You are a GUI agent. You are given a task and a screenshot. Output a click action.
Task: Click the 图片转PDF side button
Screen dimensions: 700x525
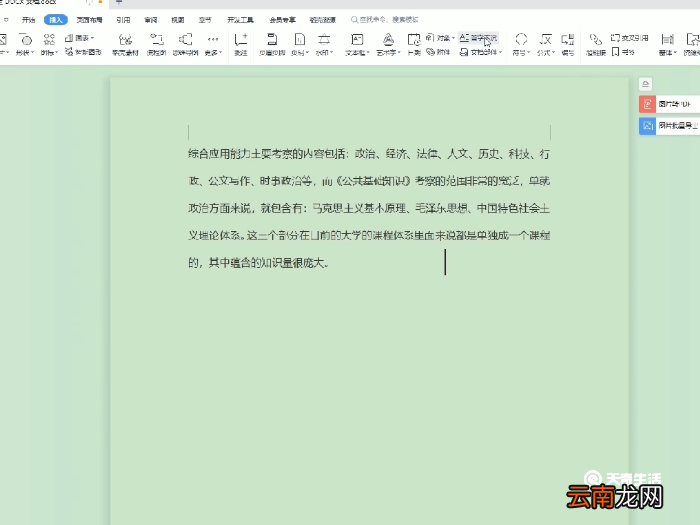[x=669, y=104]
